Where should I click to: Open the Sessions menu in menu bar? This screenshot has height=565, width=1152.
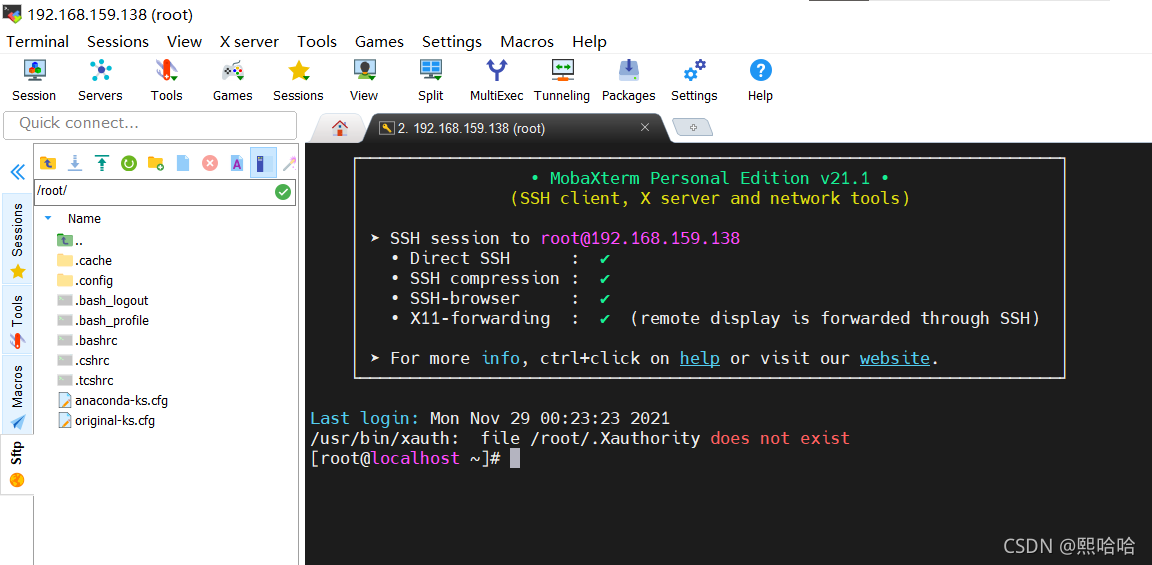coord(118,42)
